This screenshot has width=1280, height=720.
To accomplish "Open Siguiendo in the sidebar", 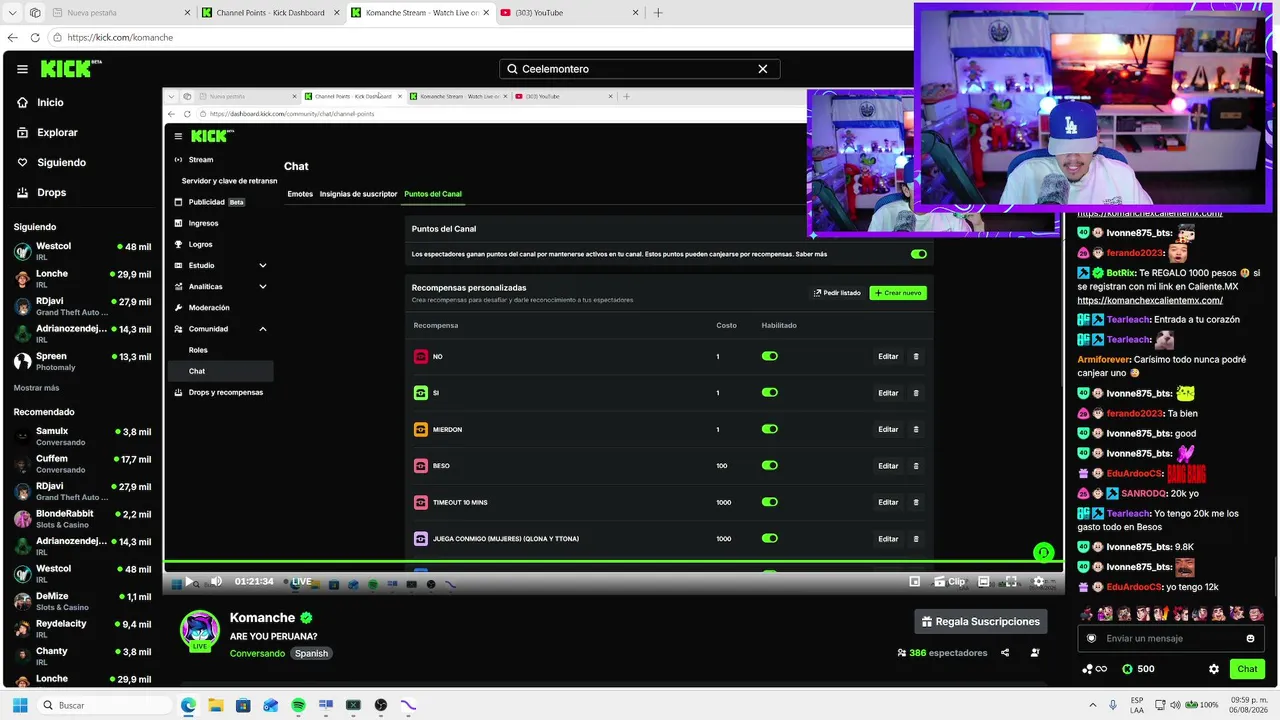I will [51, 162].
